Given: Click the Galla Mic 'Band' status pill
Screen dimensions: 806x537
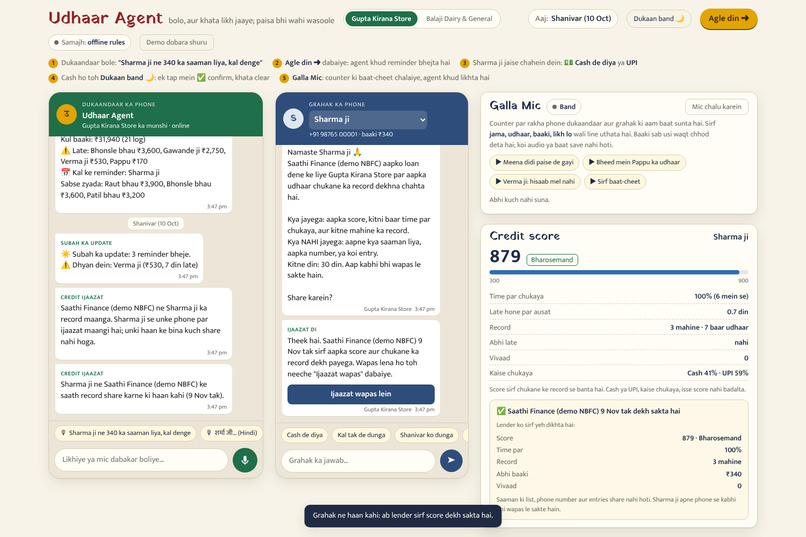Looking at the screenshot, I should coord(563,107).
